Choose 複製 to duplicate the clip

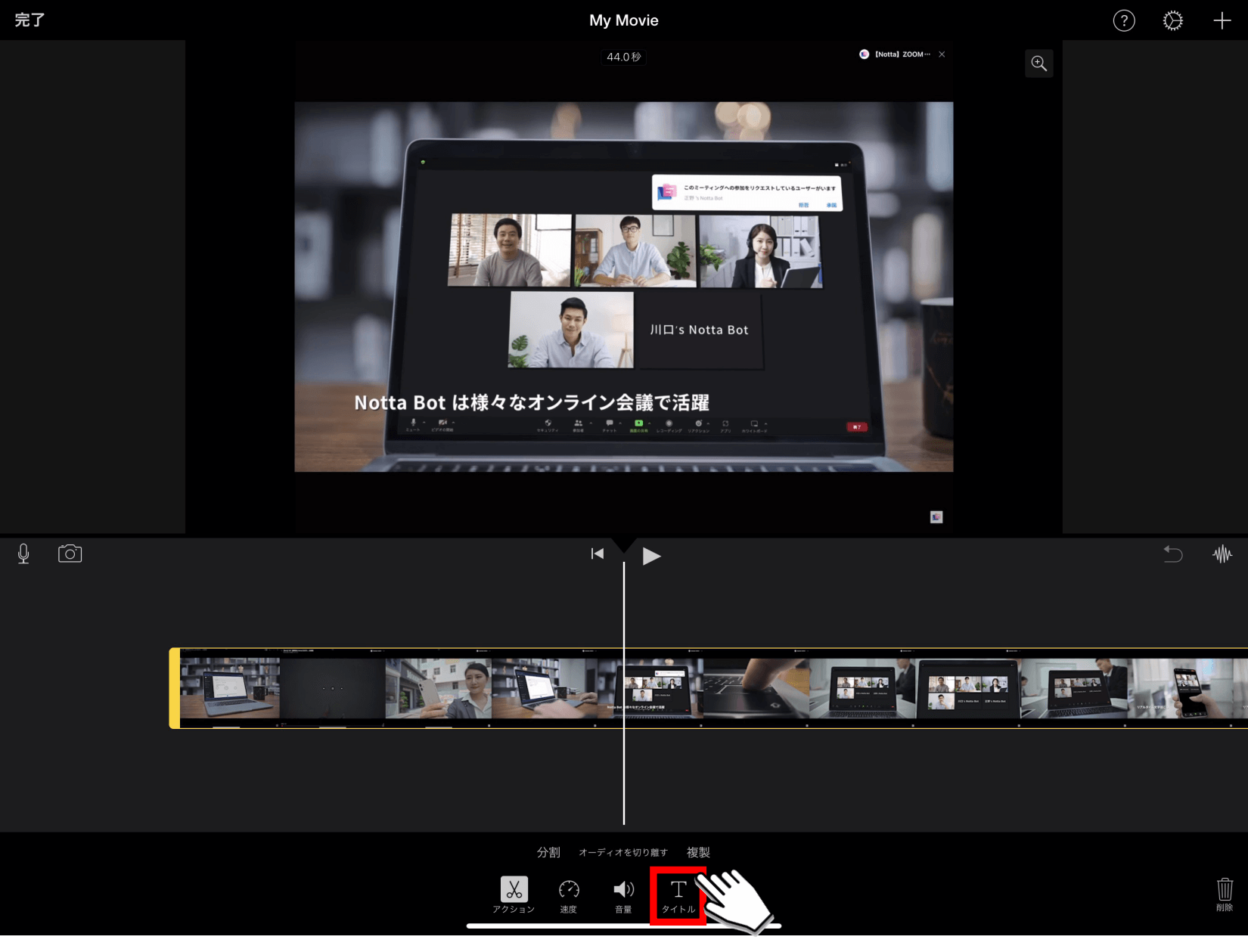click(698, 852)
